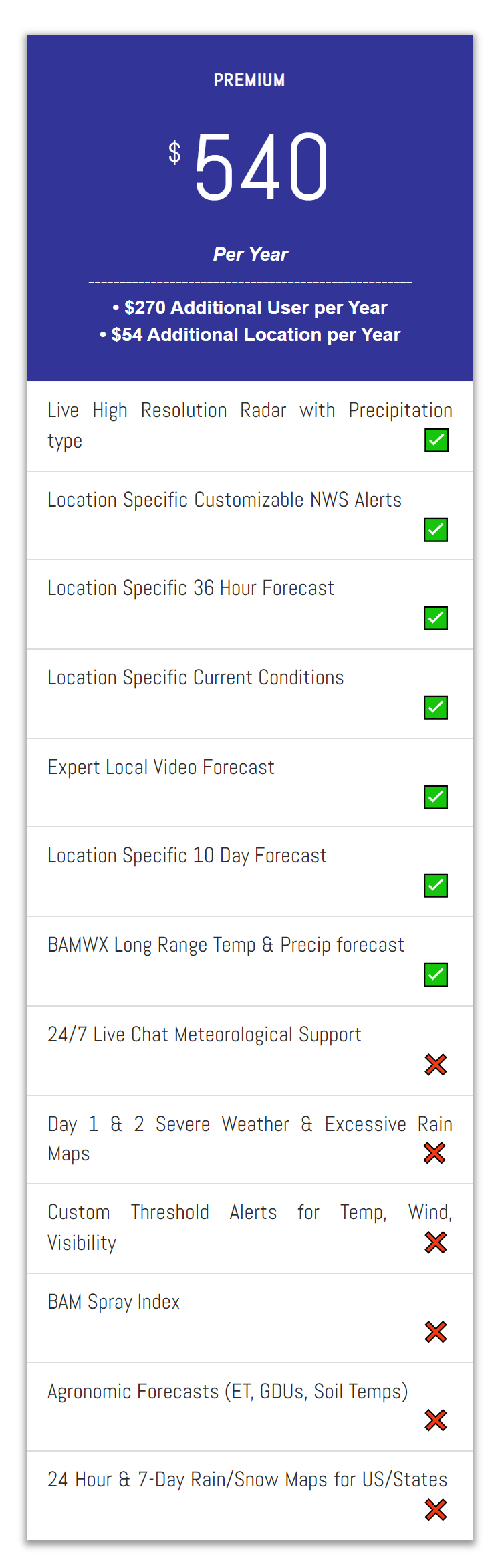The height and width of the screenshot is (1568, 502).
Task: Click the Per Year billing label
Action: coord(251,254)
